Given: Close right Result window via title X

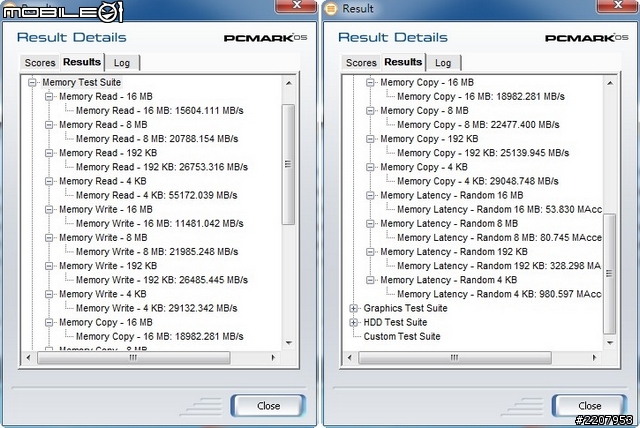Looking at the screenshot, I should pyautogui.click(x=618, y=6).
